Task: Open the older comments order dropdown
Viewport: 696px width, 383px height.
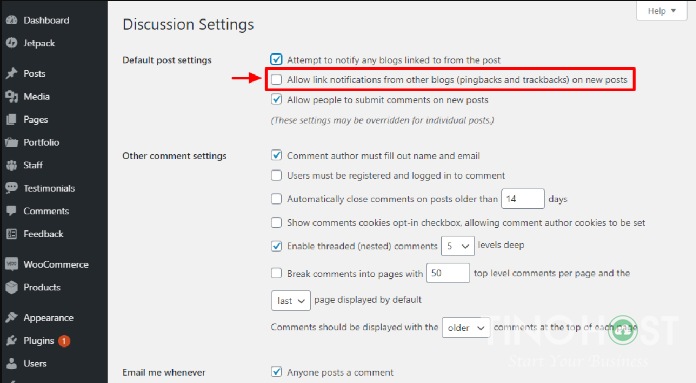Action: (466, 328)
